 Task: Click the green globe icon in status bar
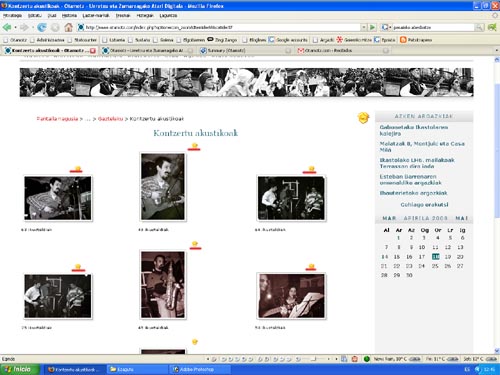coord(367,359)
